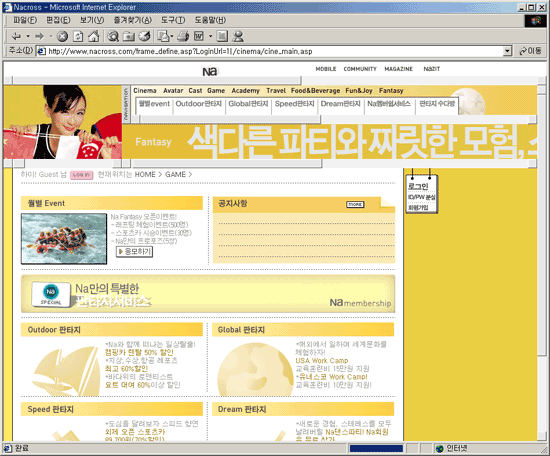
Task: Open the Speed판타지 submenu tab
Action: click(x=294, y=104)
